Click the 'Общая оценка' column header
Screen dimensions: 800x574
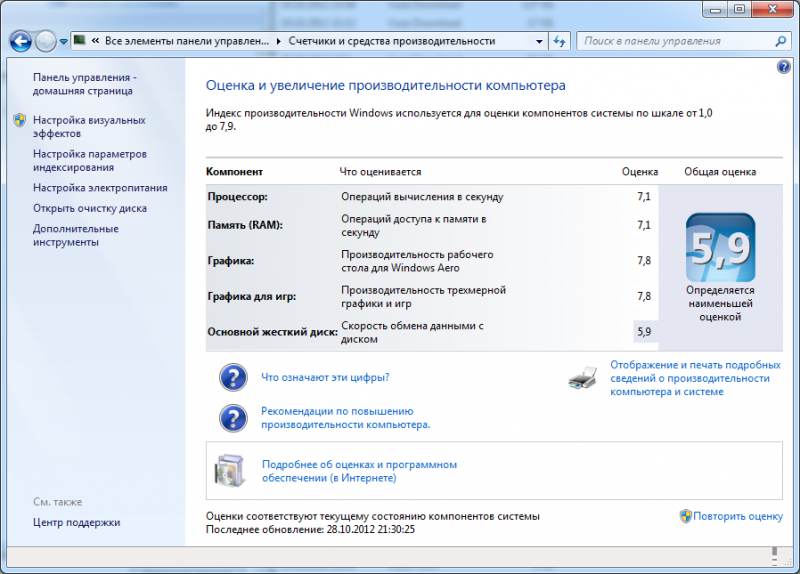point(720,172)
